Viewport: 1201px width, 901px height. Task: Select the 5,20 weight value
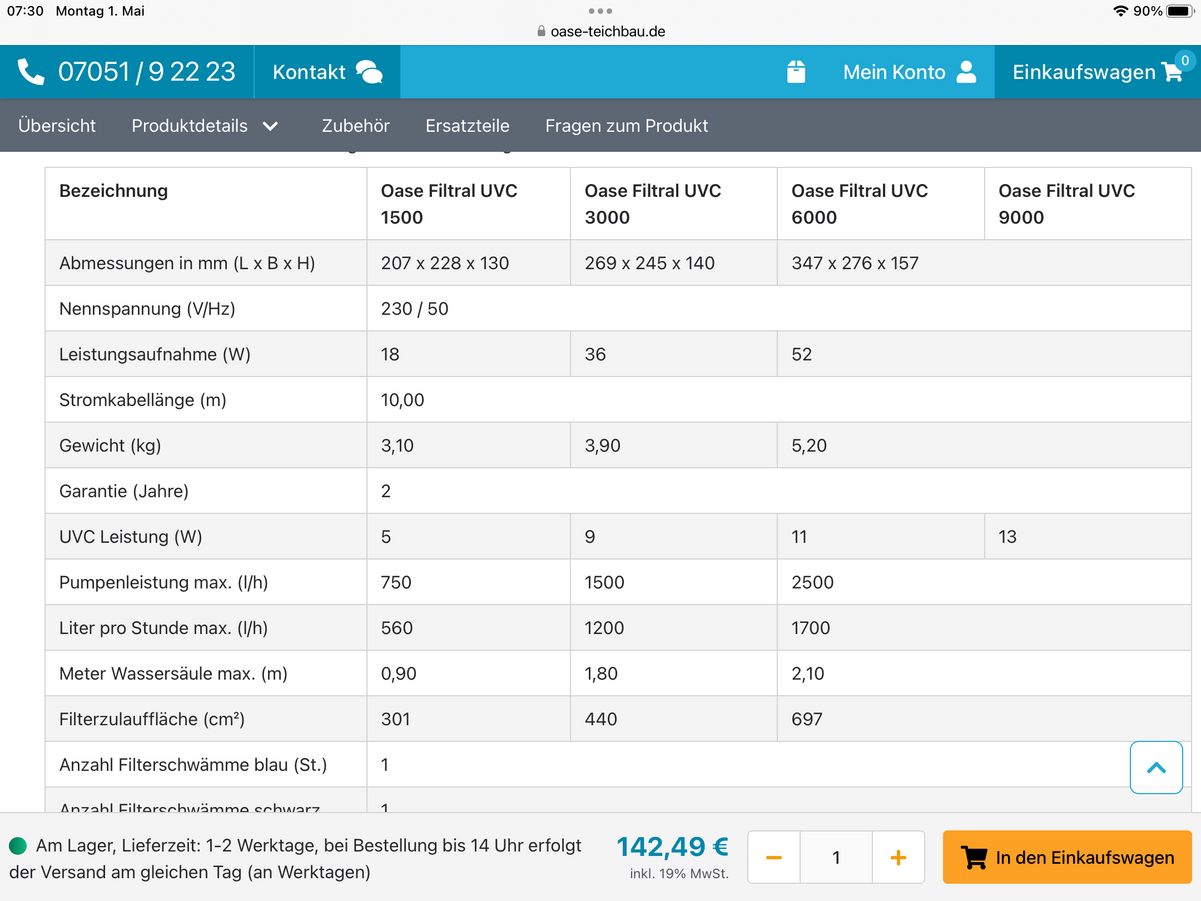(809, 446)
